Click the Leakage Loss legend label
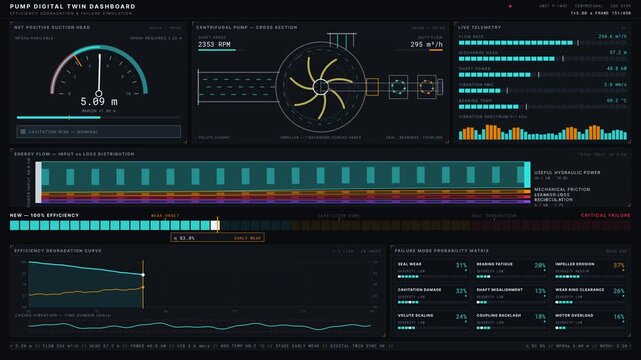The width and height of the screenshot is (641, 360). [x=551, y=195]
